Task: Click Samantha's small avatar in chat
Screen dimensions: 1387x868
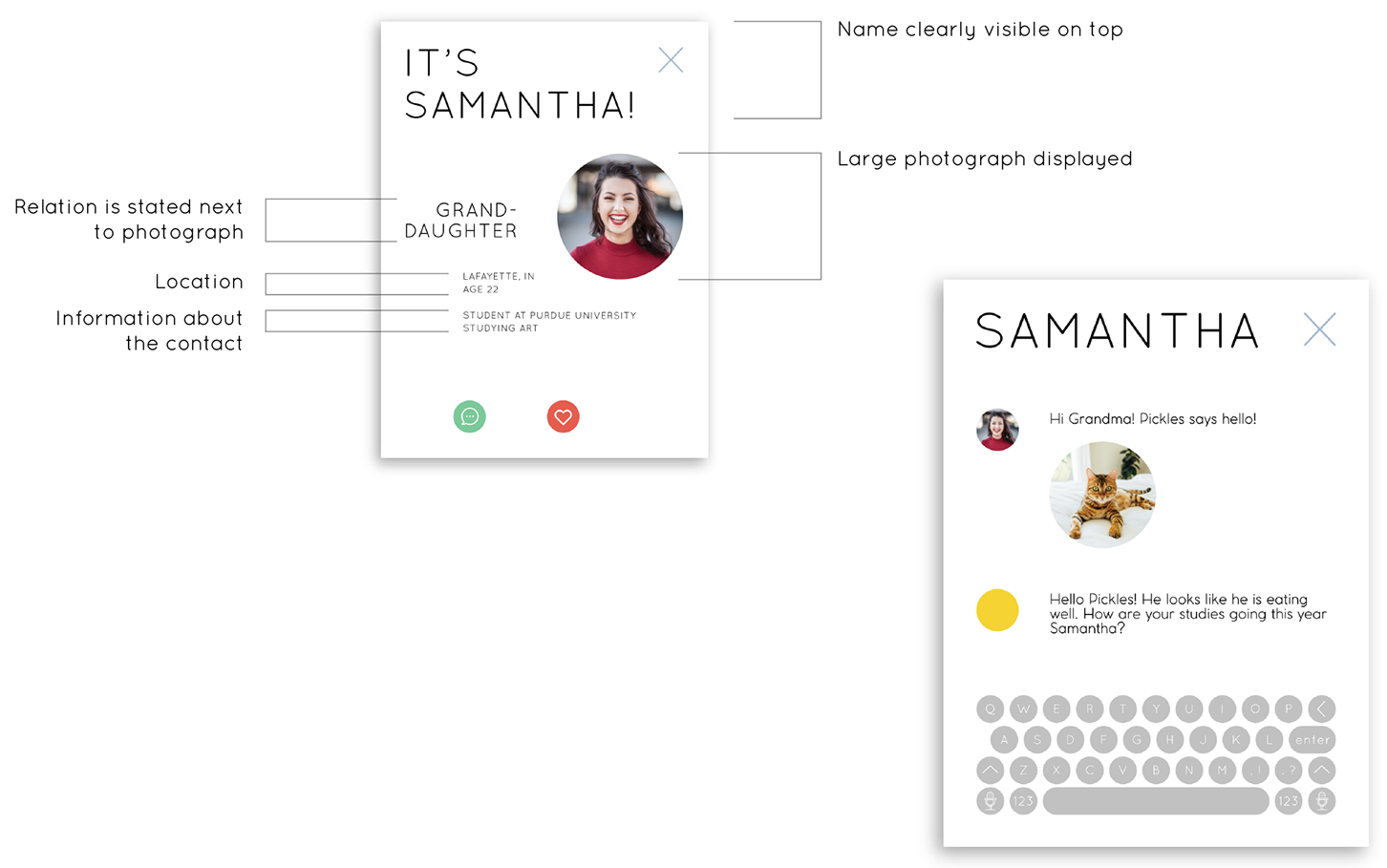Action: click(997, 430)
